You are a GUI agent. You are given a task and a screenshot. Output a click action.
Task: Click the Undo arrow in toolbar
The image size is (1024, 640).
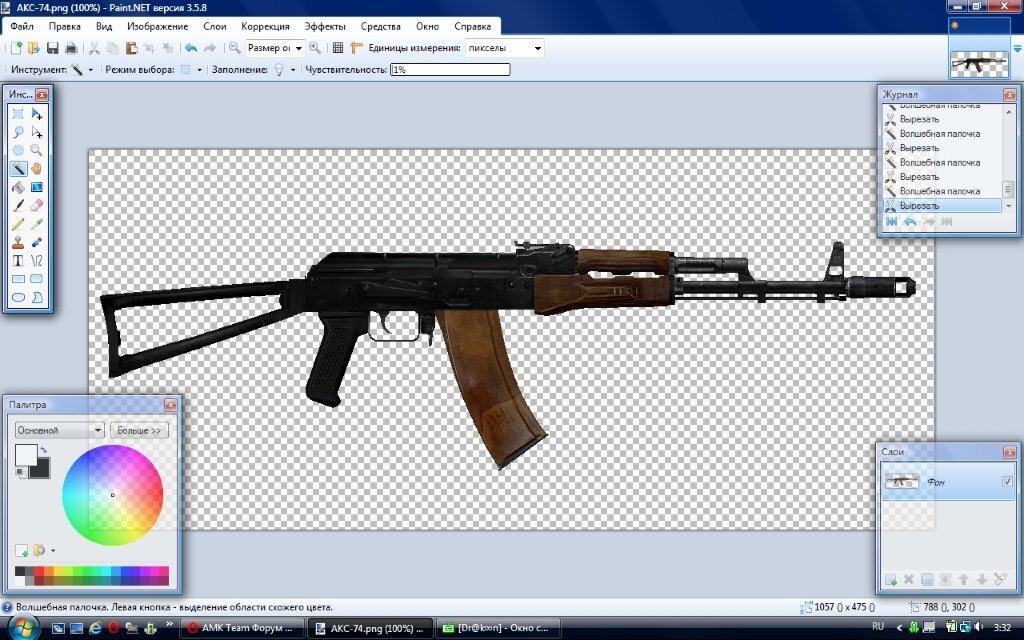(190, 48)
